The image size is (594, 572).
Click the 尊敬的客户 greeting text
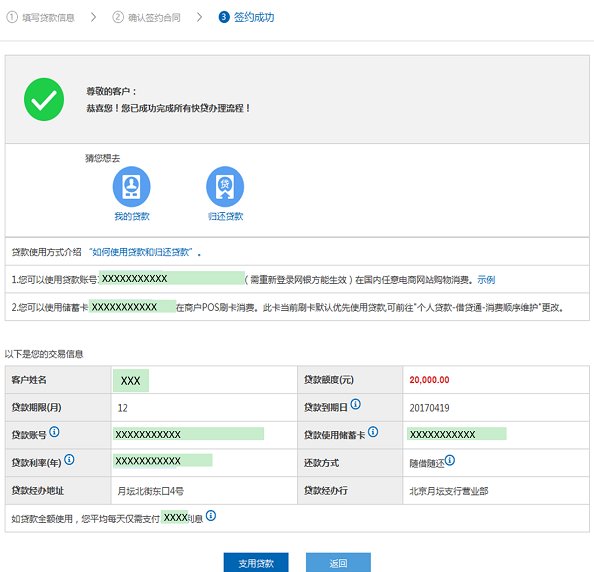111,91
